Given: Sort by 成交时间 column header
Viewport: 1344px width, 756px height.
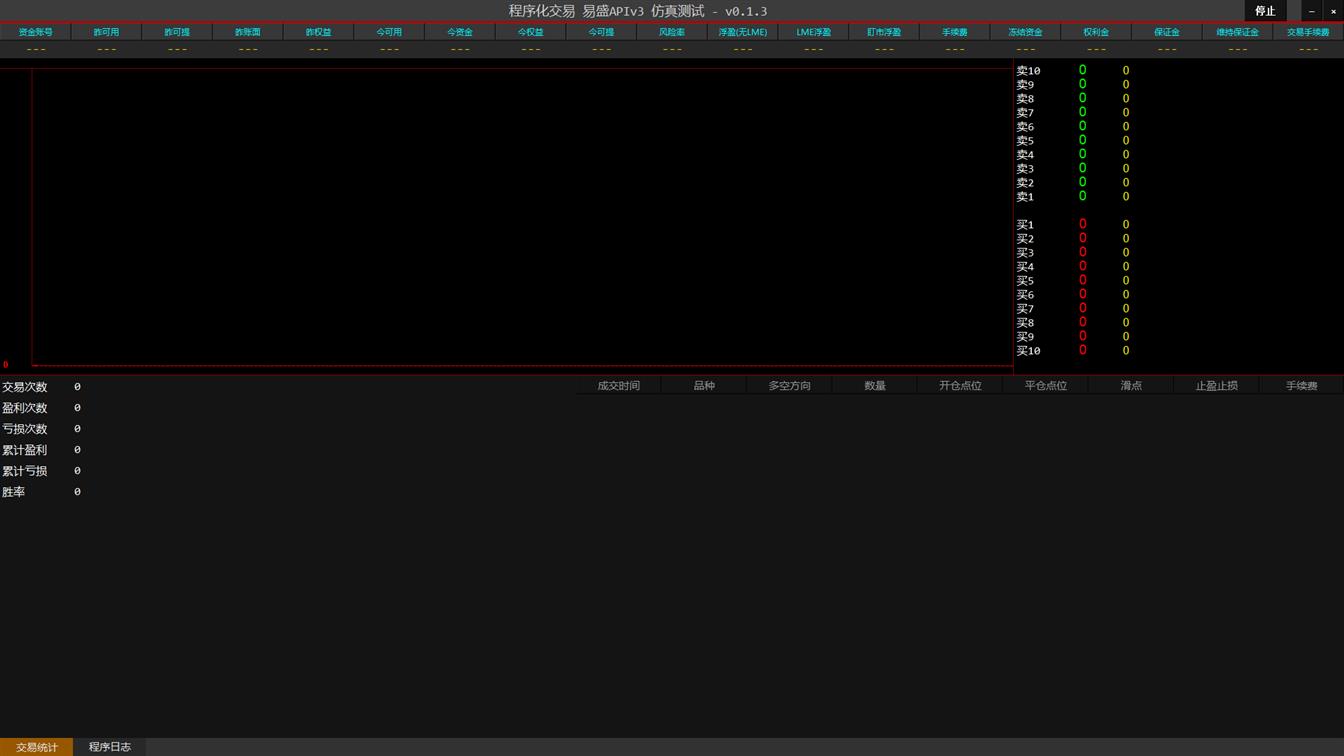Looking at the screenshot, I should (x=618, y=386).
